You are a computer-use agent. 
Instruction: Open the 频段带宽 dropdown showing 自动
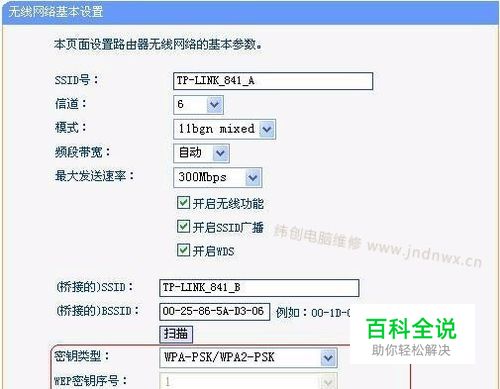point(201,153)
